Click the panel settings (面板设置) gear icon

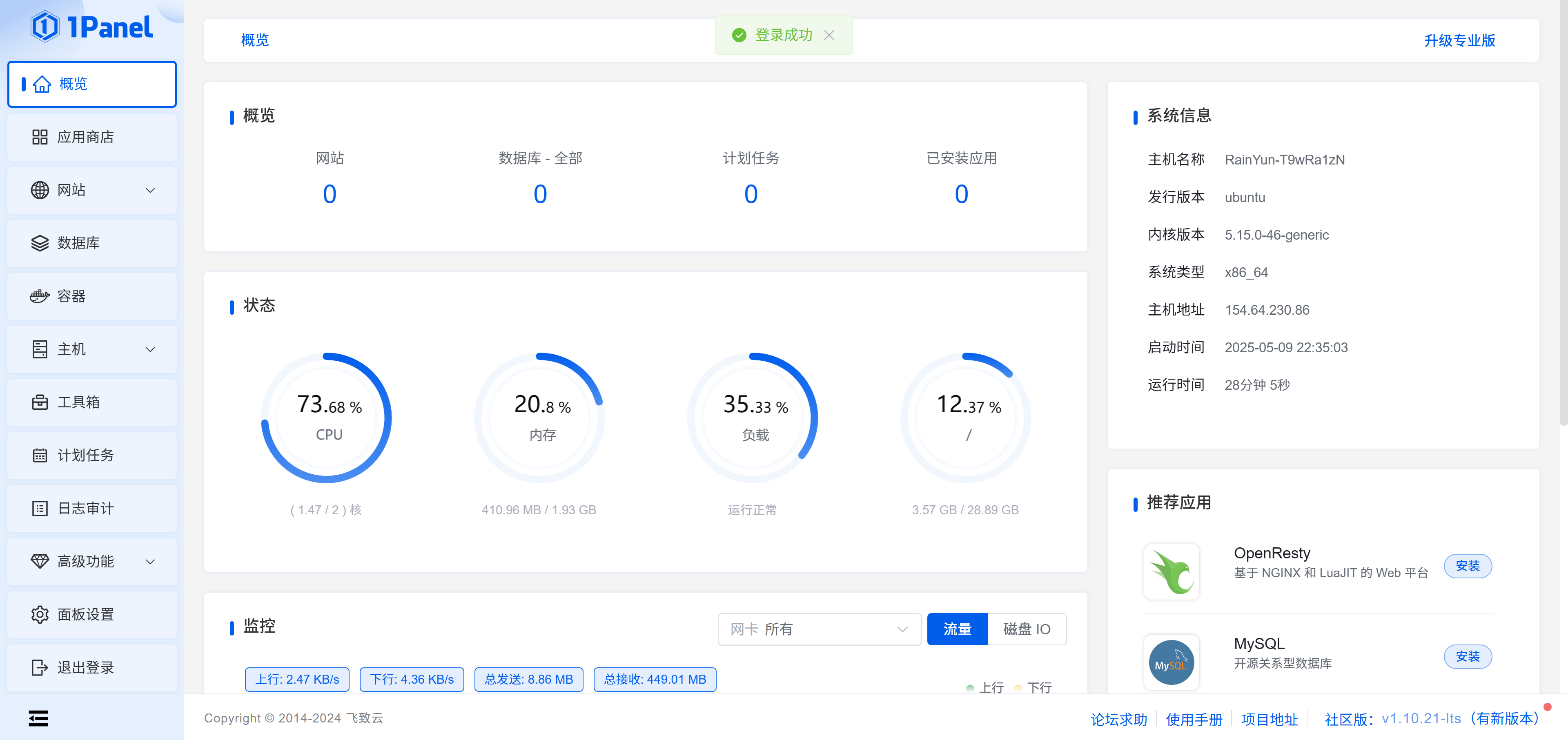(40, 615)
